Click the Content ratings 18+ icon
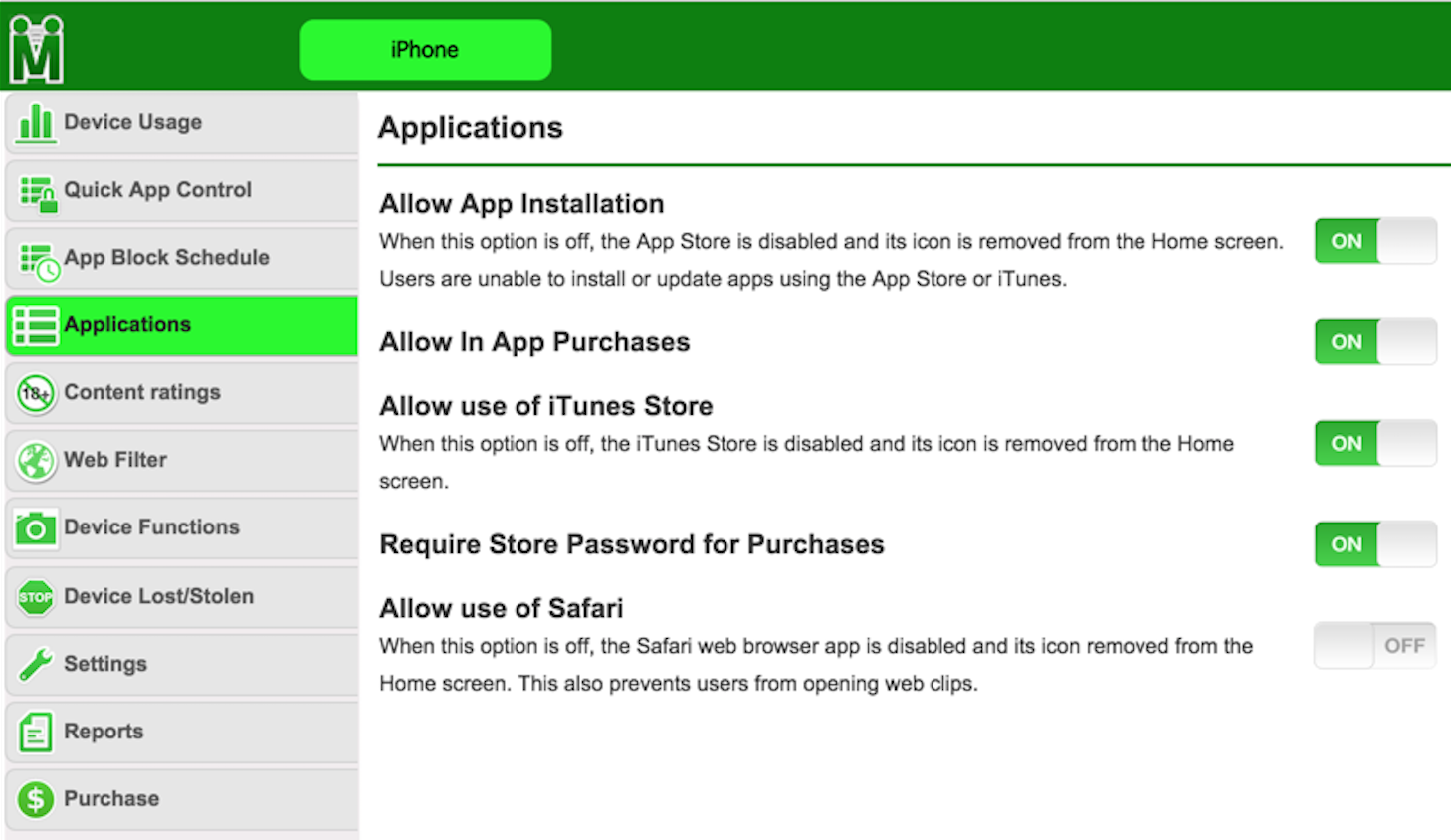1451x840 pixels. 36,393
